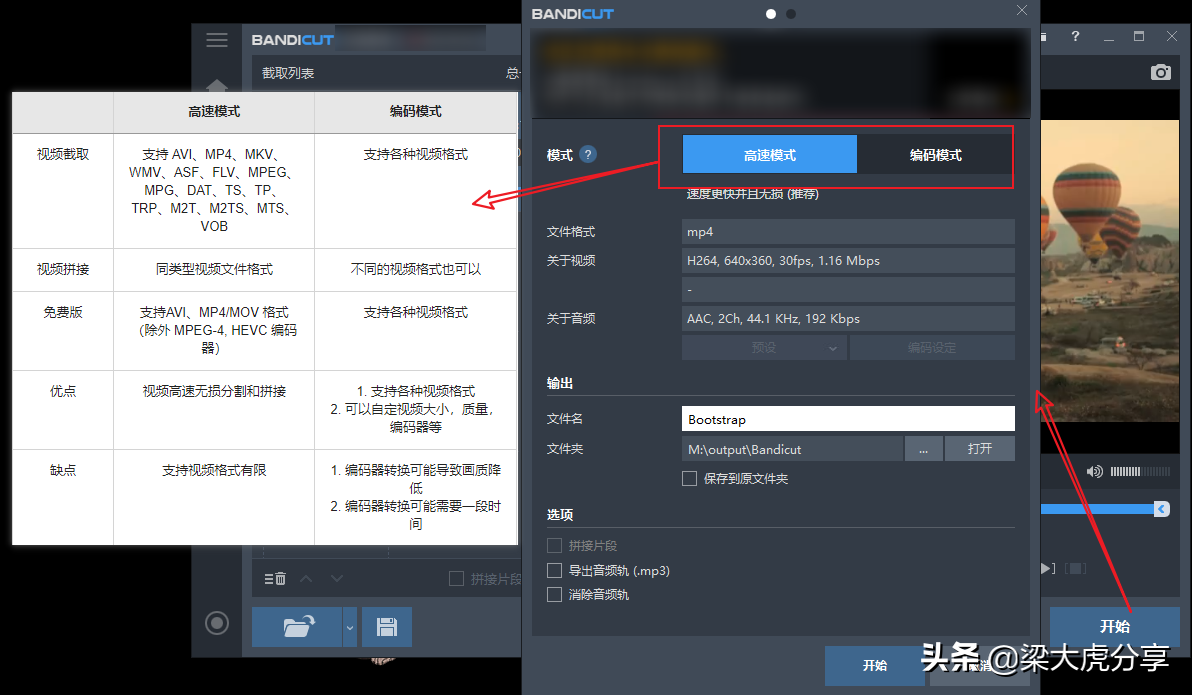This screenshot has height=695, width=1192.
Task: Toggle 拼接片段 checkbox in the main window list bar
Action: pos(456,579)
